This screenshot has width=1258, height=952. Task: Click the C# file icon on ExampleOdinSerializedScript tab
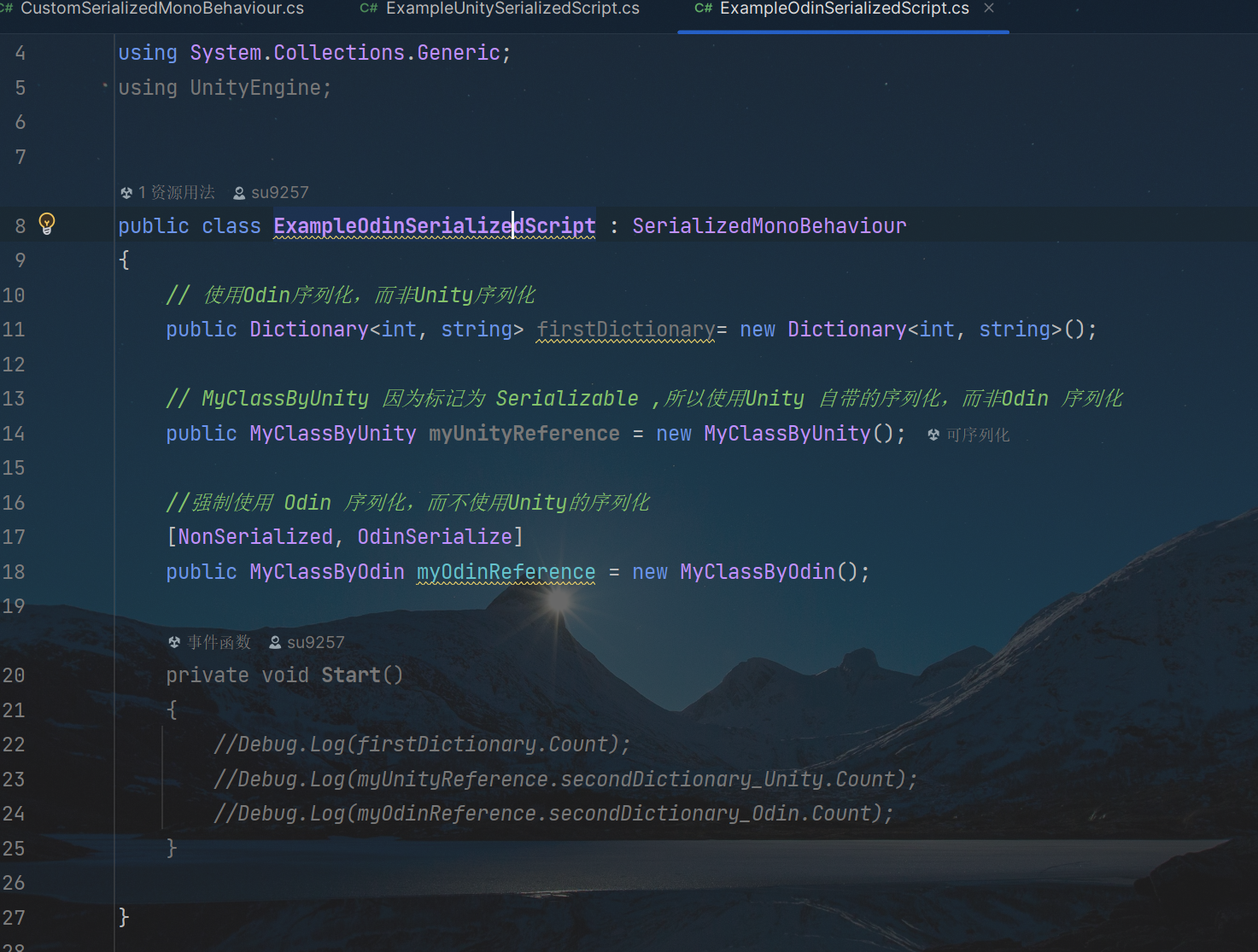(703, 9)
